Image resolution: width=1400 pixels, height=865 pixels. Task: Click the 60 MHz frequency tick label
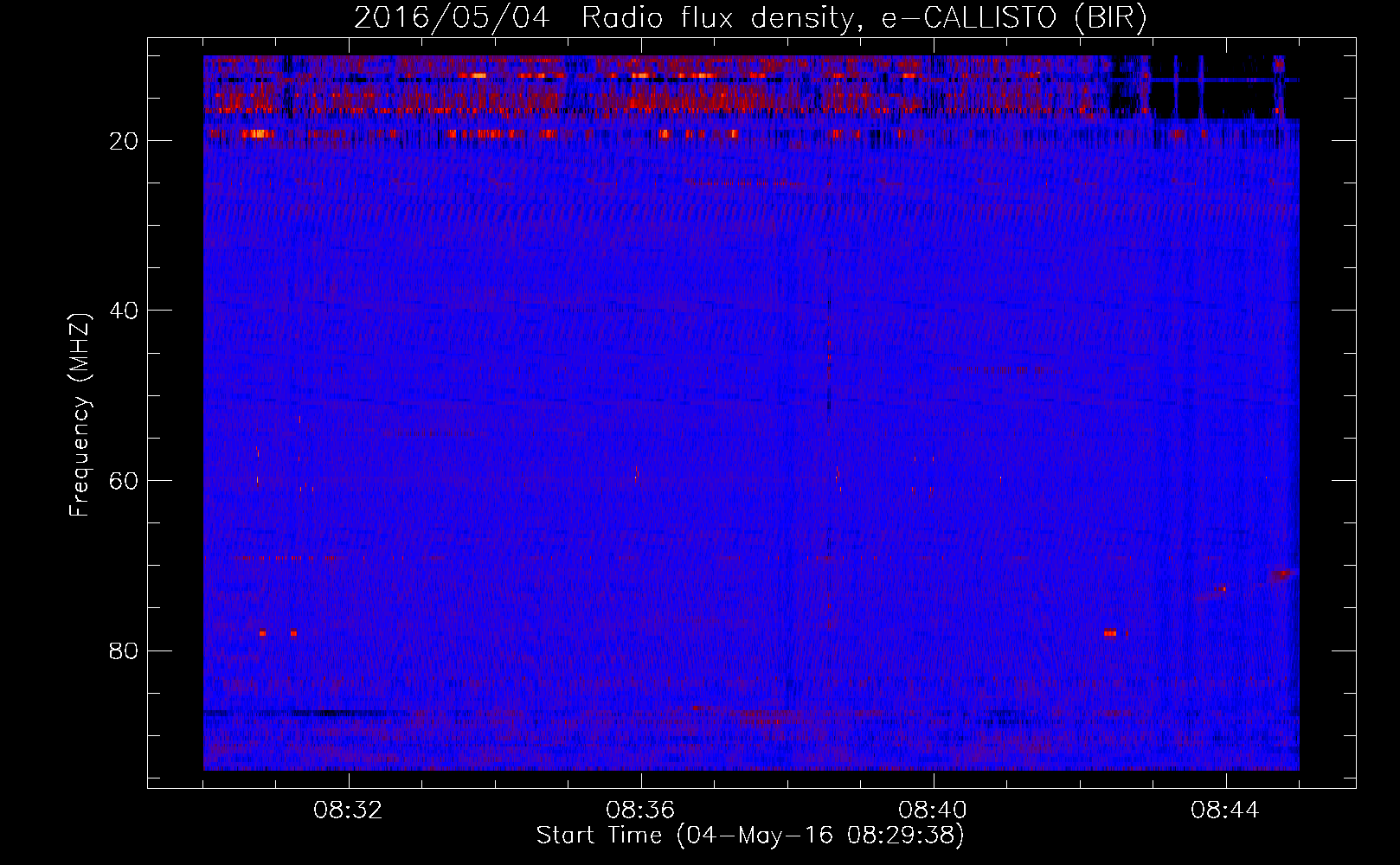[x=124, y=481]
